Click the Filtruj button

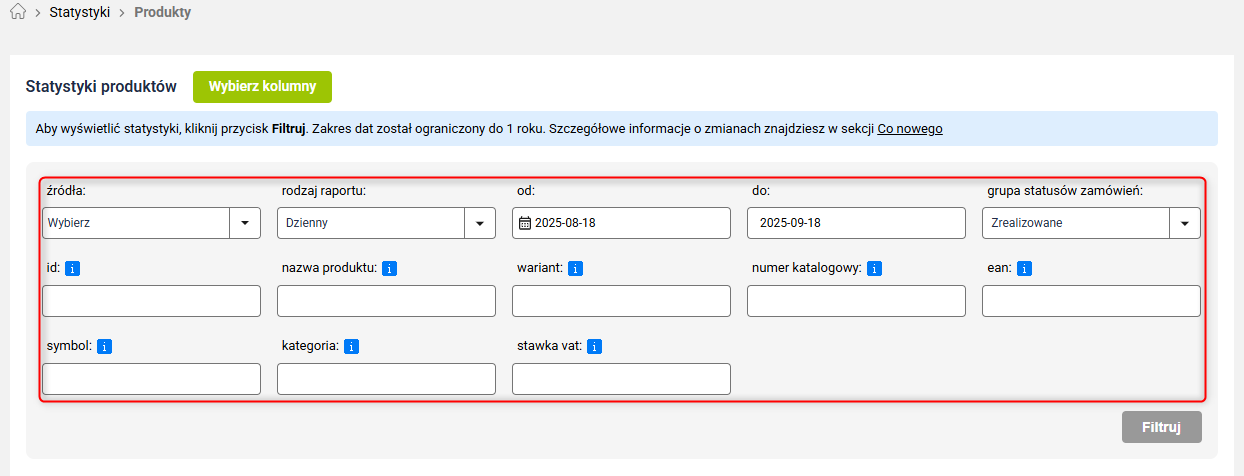(x=1161, y=427)
